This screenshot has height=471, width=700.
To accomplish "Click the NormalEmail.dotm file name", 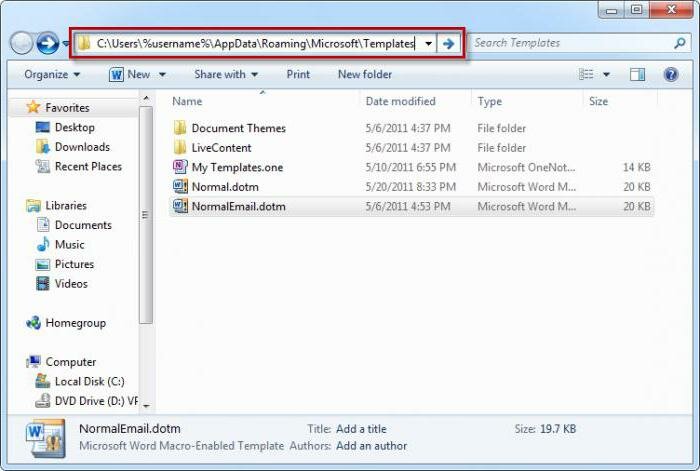I will point(238,206).
